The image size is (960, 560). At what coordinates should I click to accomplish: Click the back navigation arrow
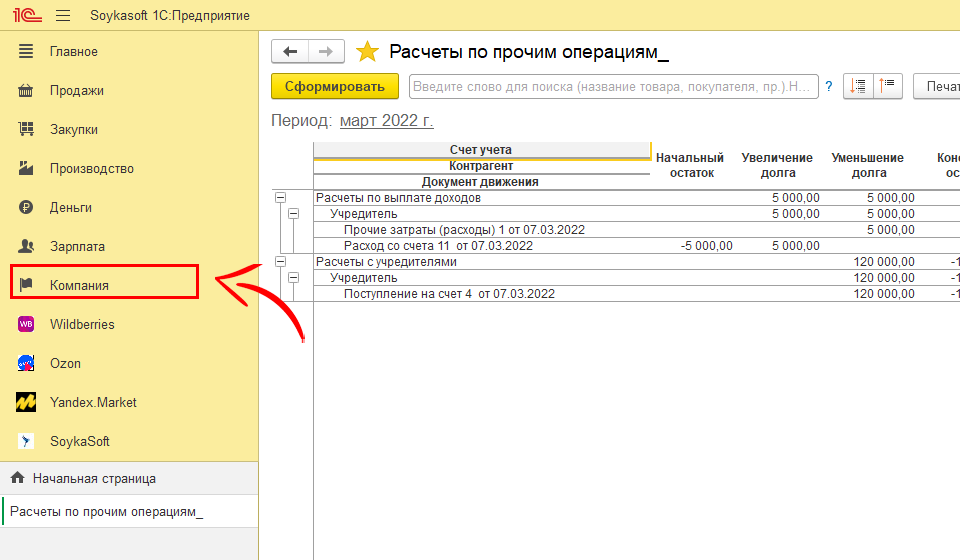click(x=290, y=52)
